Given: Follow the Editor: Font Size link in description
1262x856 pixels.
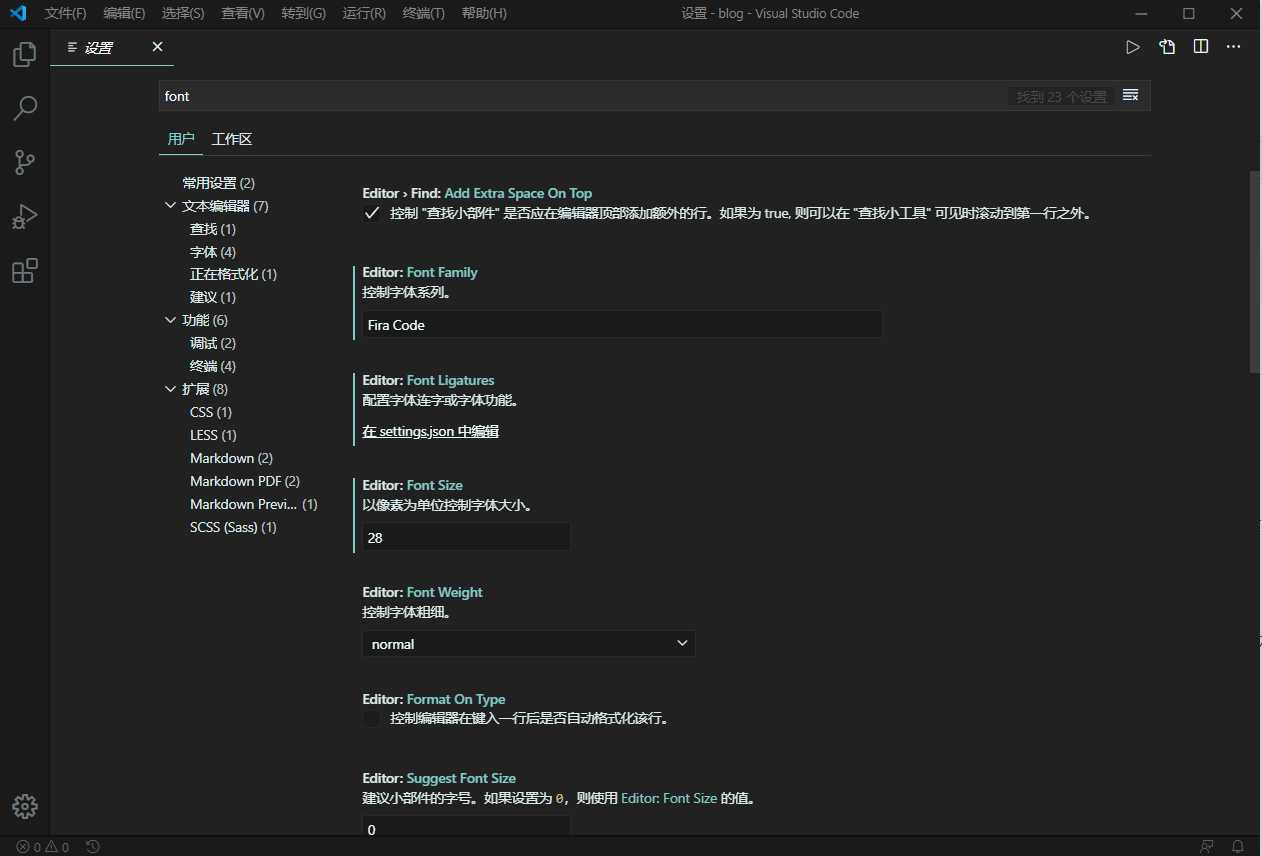Looking at the screenshot, I should point(669,798).
